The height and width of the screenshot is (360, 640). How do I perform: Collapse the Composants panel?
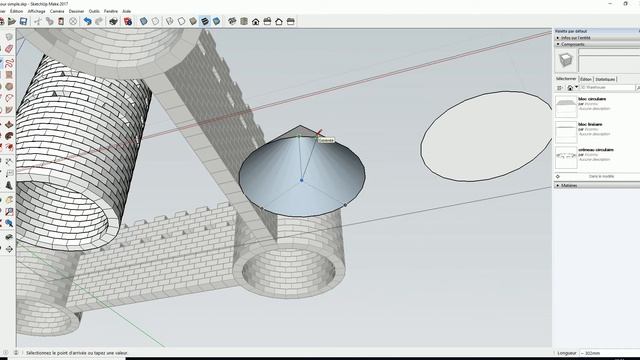pos(597,44)
